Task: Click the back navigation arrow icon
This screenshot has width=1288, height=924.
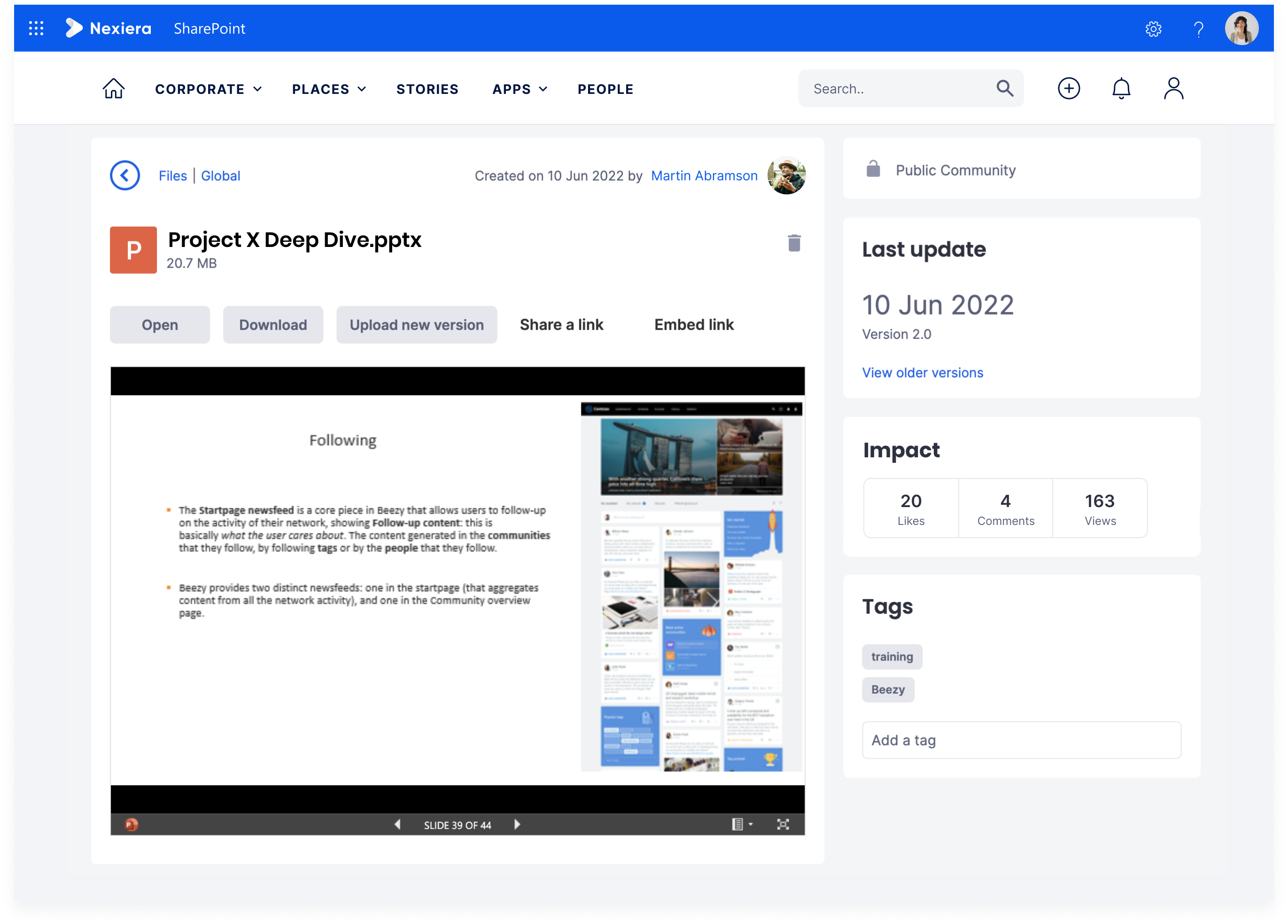Action: [123, 175]
